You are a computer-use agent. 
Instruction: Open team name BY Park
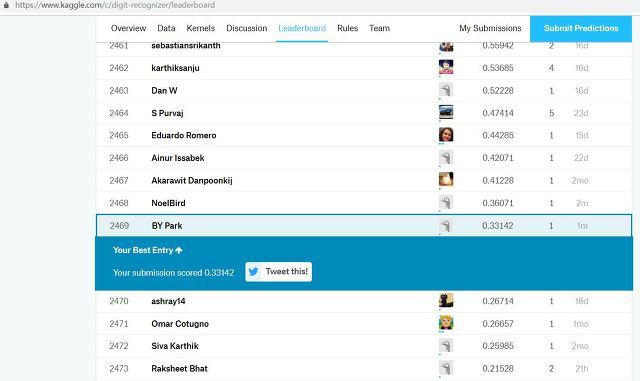(x=167, y=226)
